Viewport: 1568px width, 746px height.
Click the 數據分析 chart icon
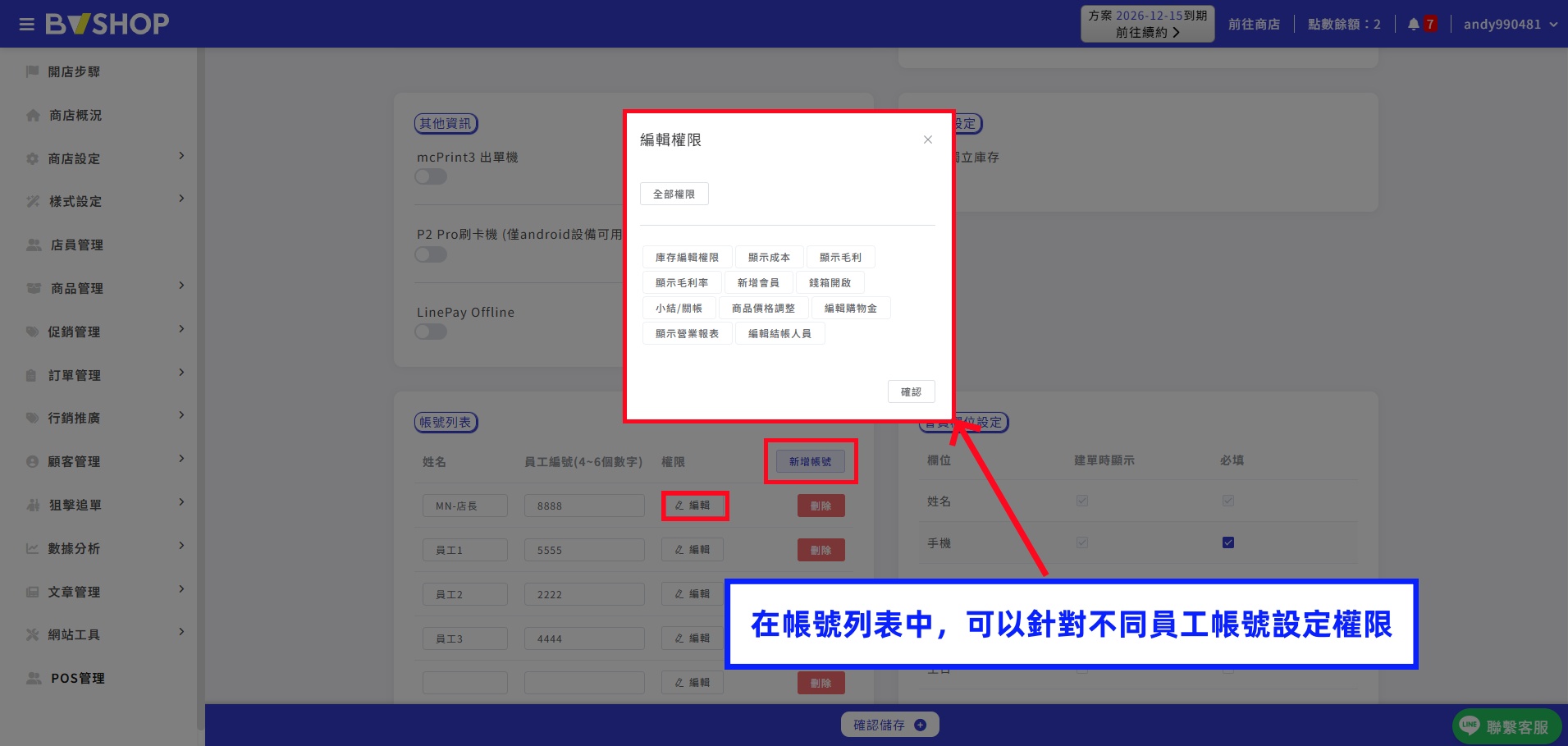(x=33, y=548)
